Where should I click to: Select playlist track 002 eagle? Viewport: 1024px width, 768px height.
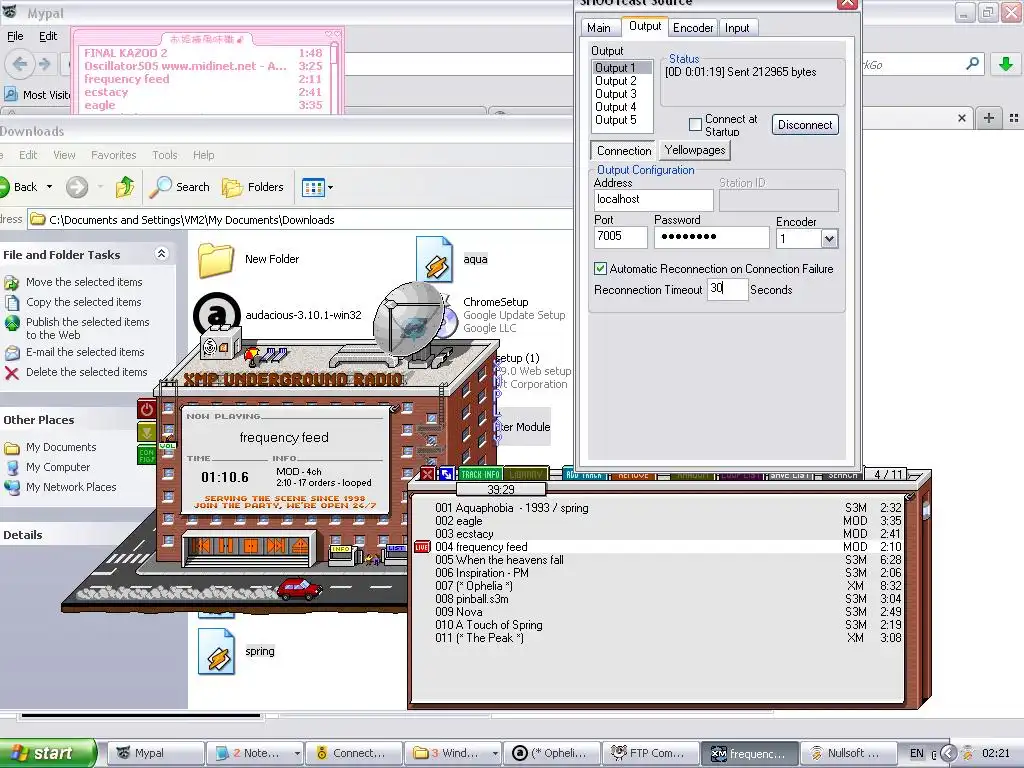tap(667, 521)
